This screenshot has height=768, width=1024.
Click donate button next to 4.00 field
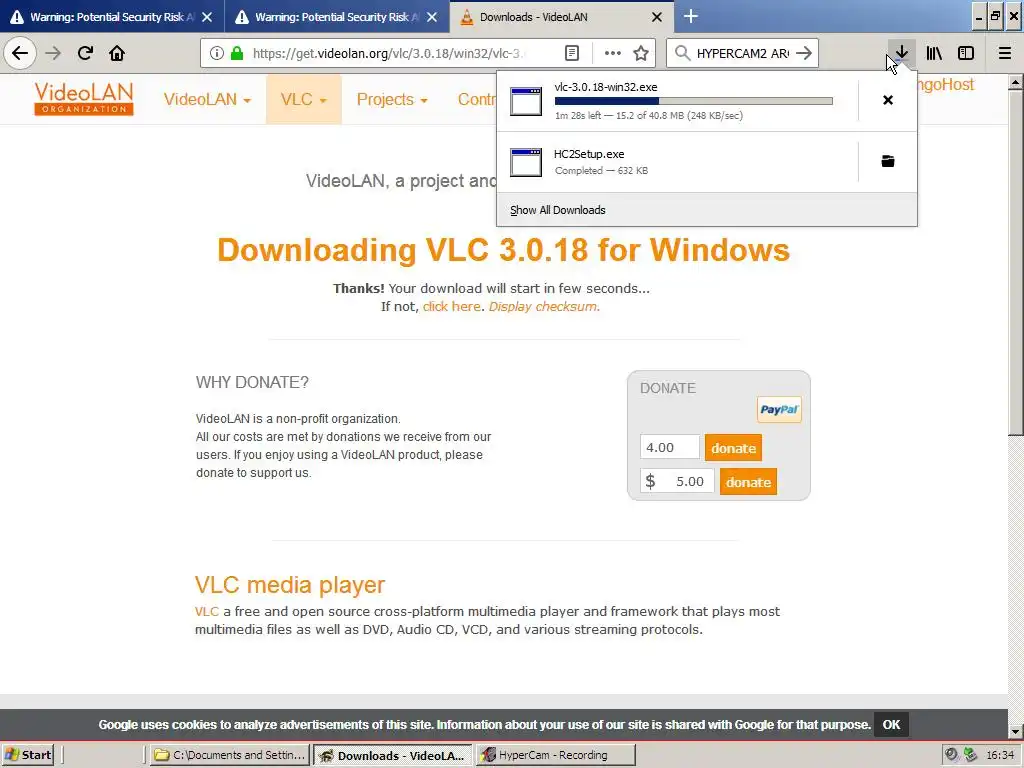[733, 448]
